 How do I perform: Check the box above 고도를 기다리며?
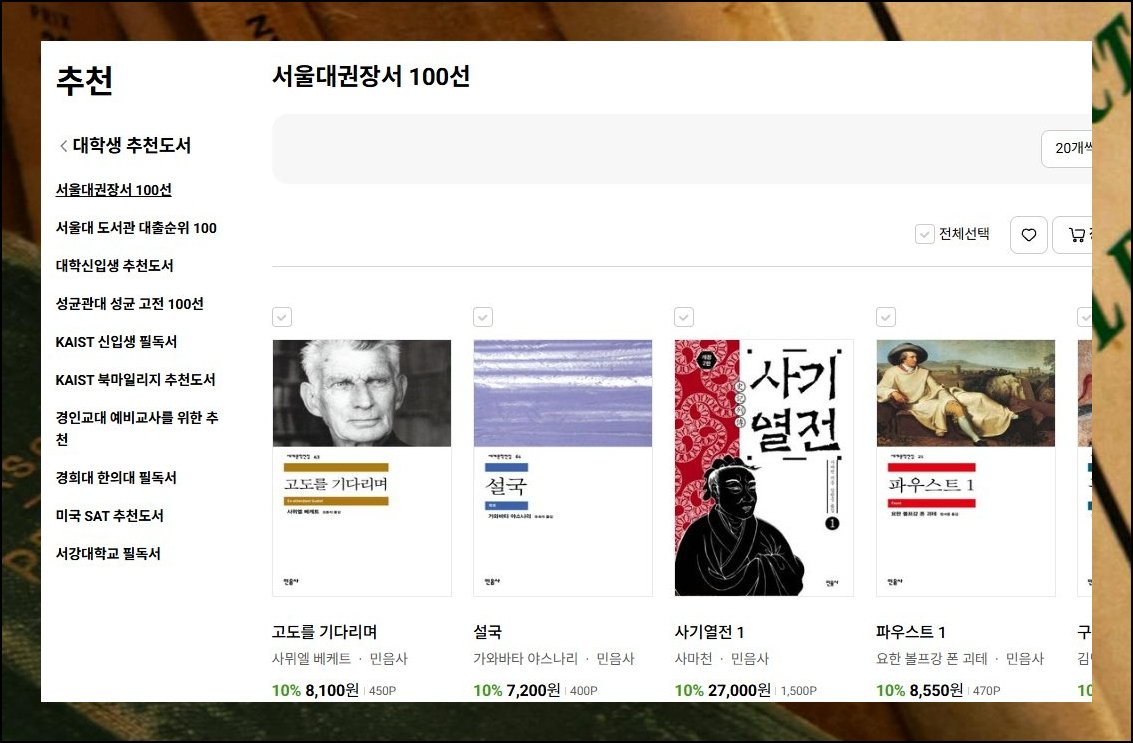pos(282,317)
